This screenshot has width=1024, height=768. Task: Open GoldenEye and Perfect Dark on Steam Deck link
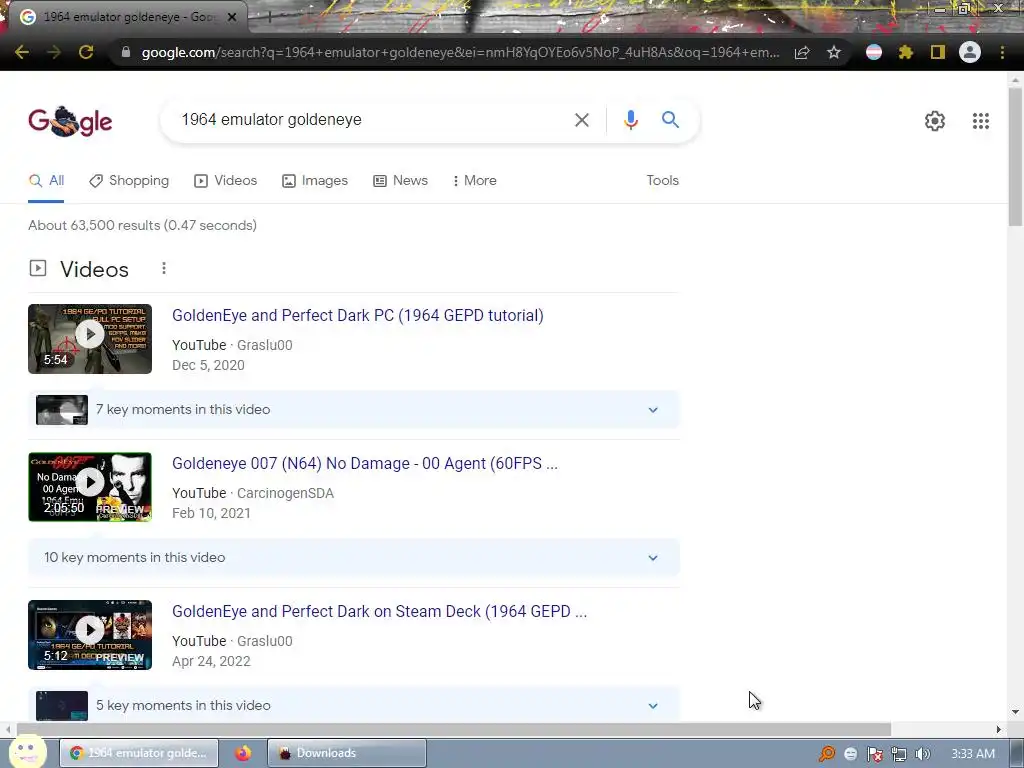click(379, 612)
